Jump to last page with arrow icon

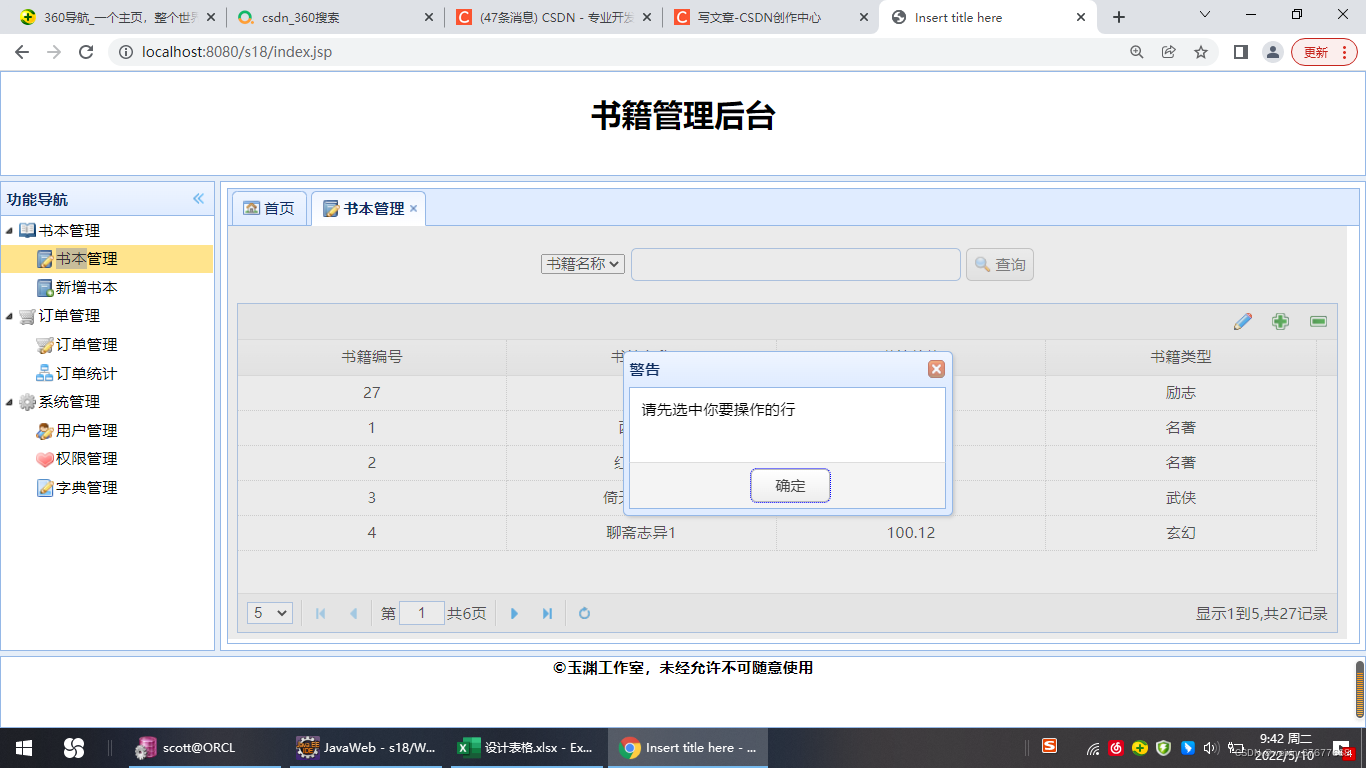(x=547, y=613)
